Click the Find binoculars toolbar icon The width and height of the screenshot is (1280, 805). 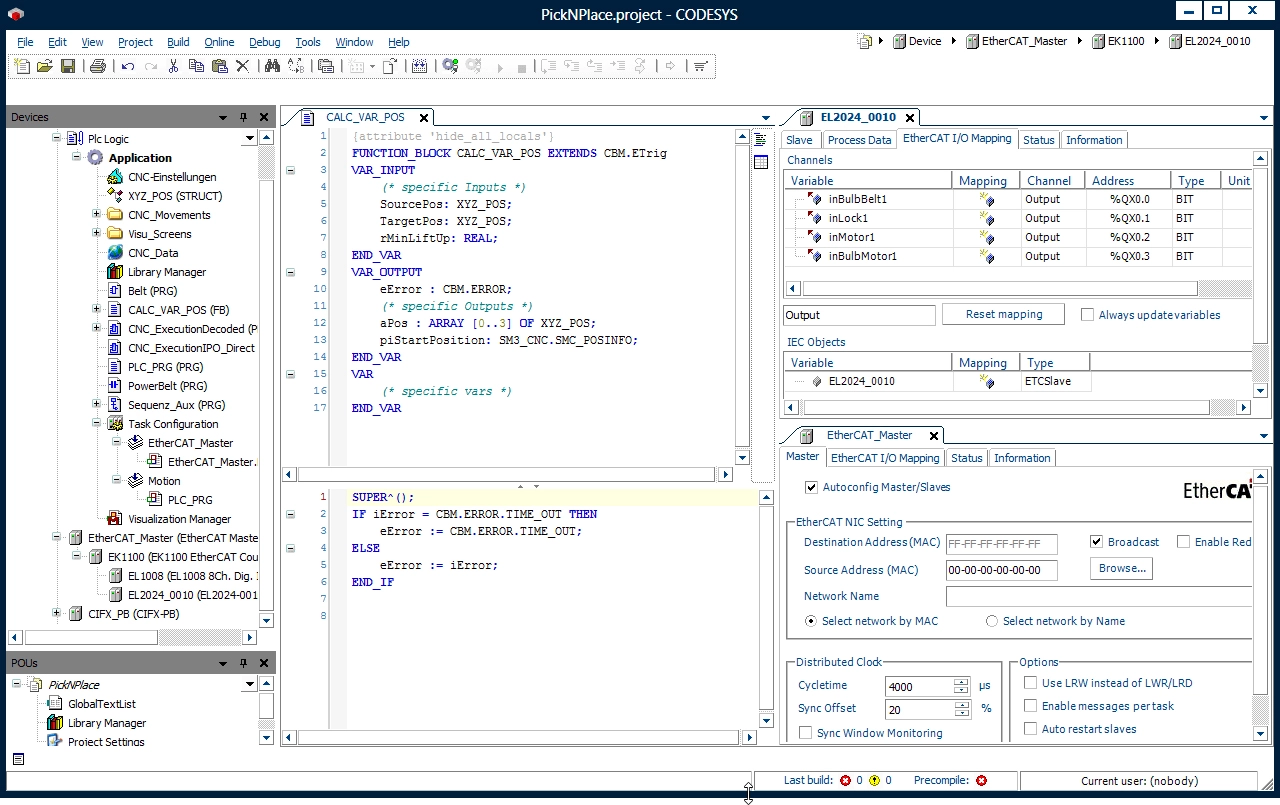[272, 66]
